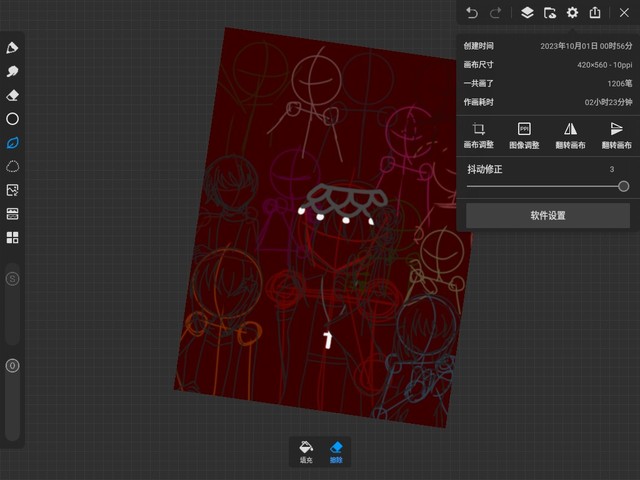Select the eraser tool in left toolbar

(x=13, y=95)
